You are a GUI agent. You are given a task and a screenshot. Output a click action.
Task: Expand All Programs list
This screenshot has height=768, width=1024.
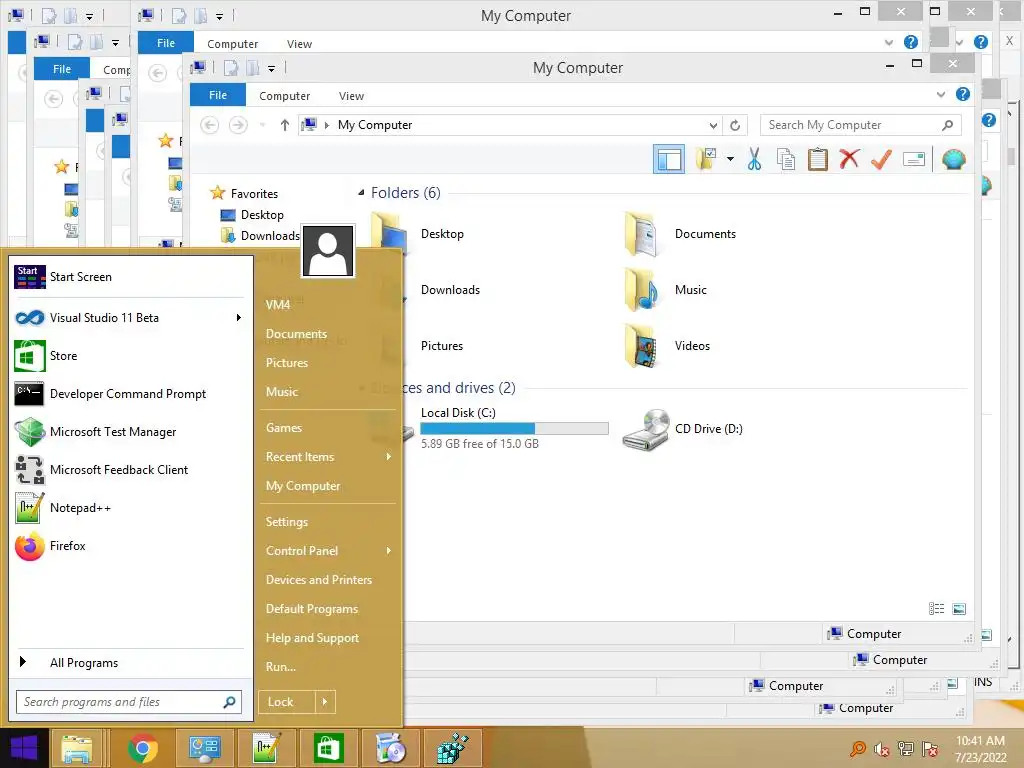click(129, 663)
